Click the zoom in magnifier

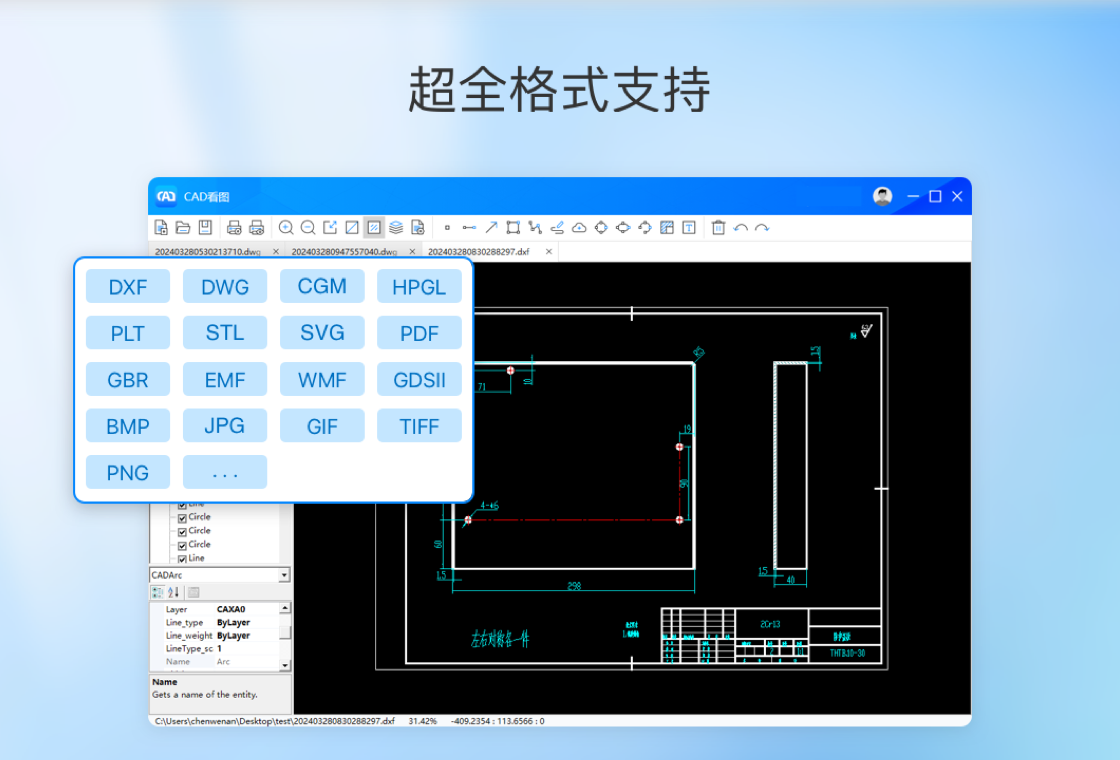click(x=286, y=228)
